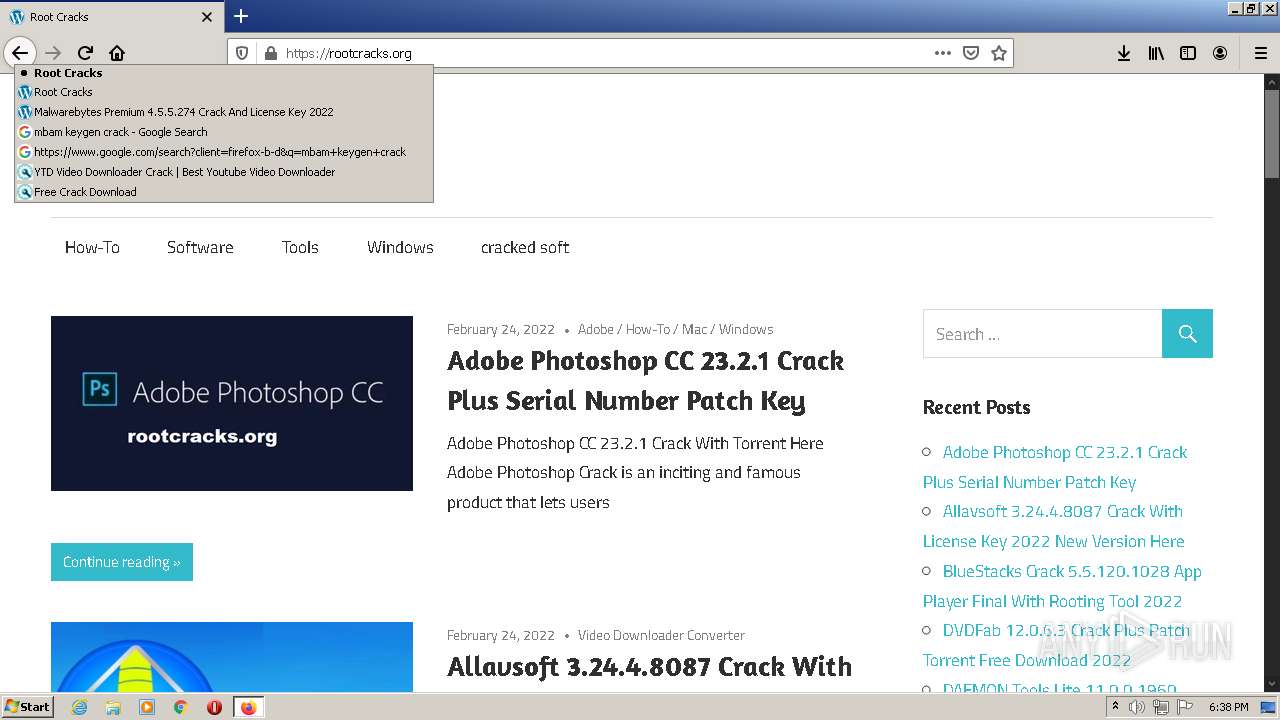Open the Firefox hamburger menu
Image resolution: width=1280 pixels, height=720 pixels.
click(x=1260, y=53)
